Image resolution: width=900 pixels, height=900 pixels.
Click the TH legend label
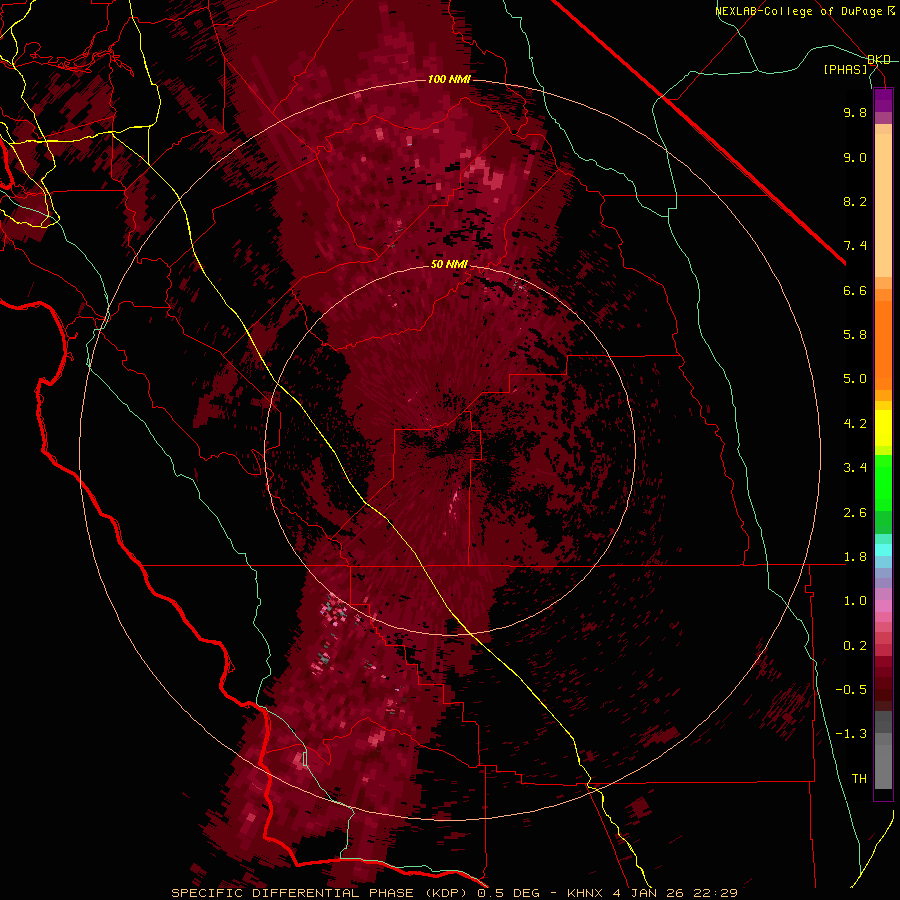coord(859,779)
